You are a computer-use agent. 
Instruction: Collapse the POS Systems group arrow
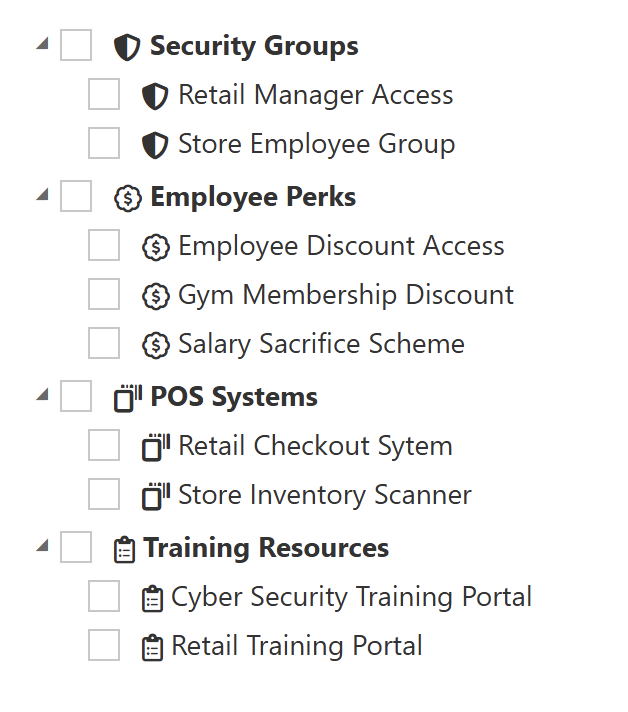pyautogui.click(x=42, y=395)
